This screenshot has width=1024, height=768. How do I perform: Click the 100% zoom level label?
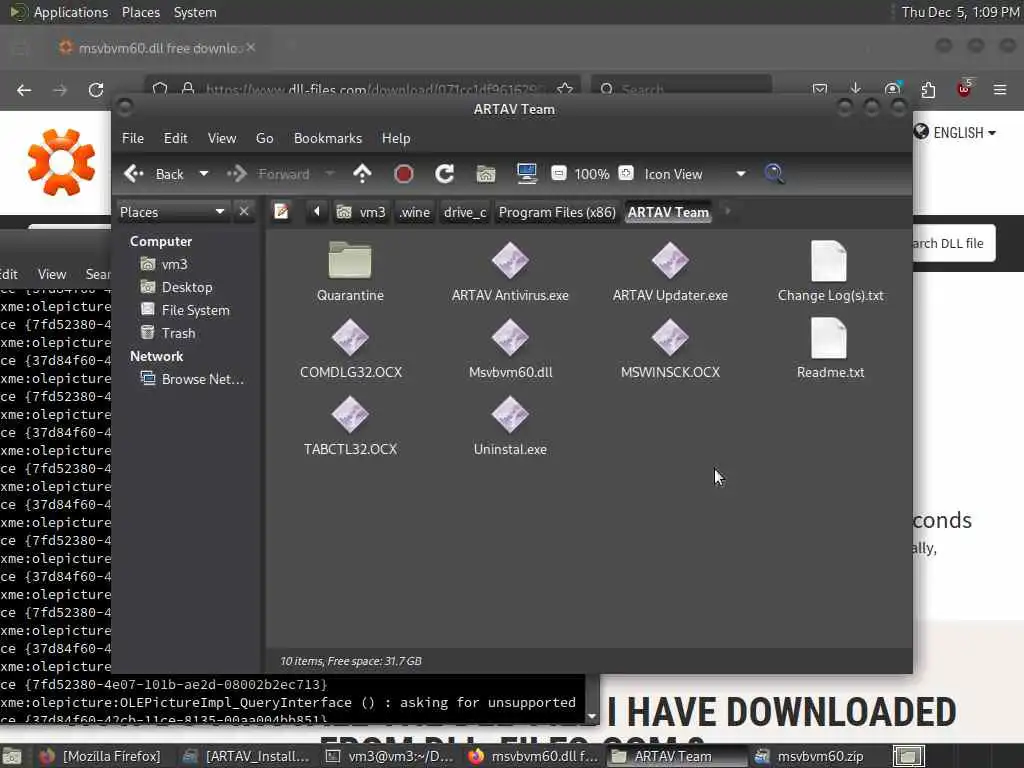592,174
